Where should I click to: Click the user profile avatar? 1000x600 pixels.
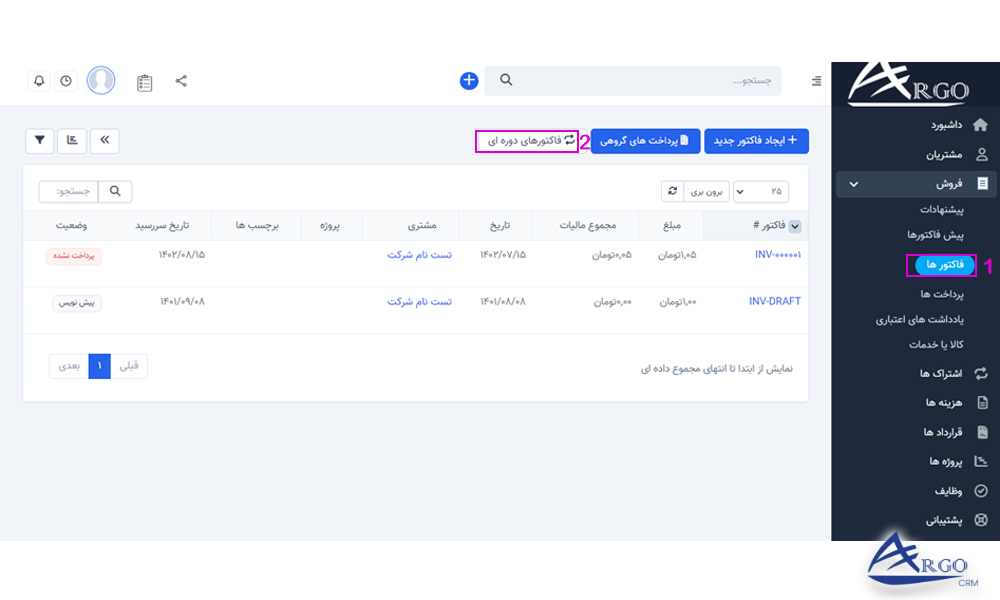(x=101, y=80)
